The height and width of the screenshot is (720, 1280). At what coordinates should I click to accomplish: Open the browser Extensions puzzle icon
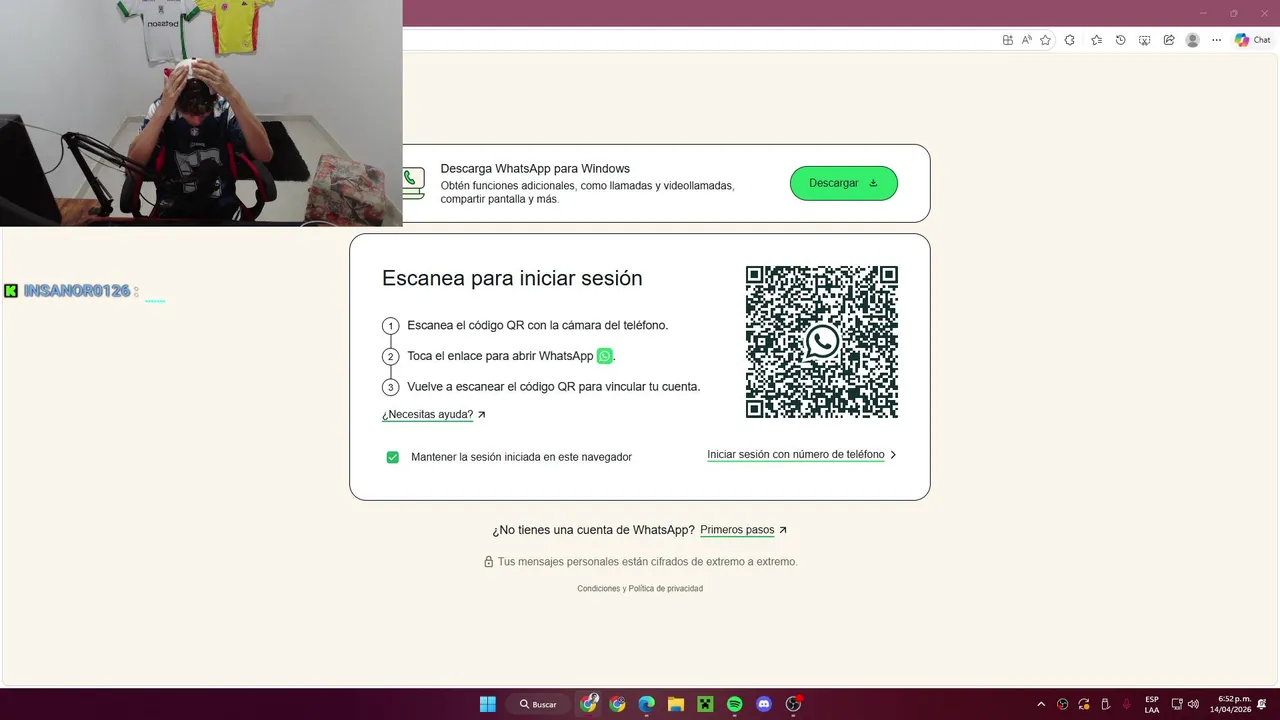click(1070, 40)
